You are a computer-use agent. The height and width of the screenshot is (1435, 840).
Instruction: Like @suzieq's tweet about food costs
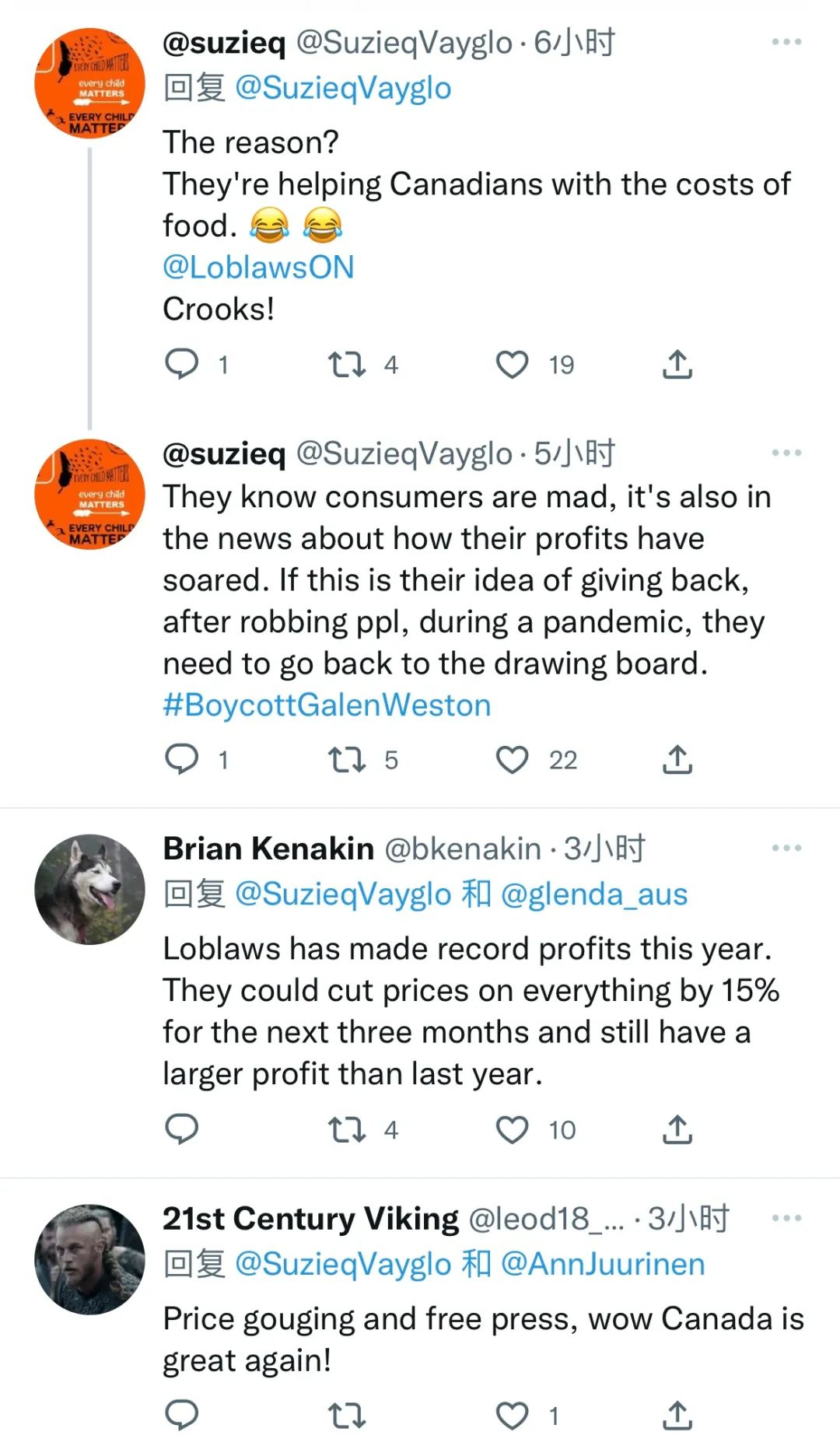click(x=513, y=363)
